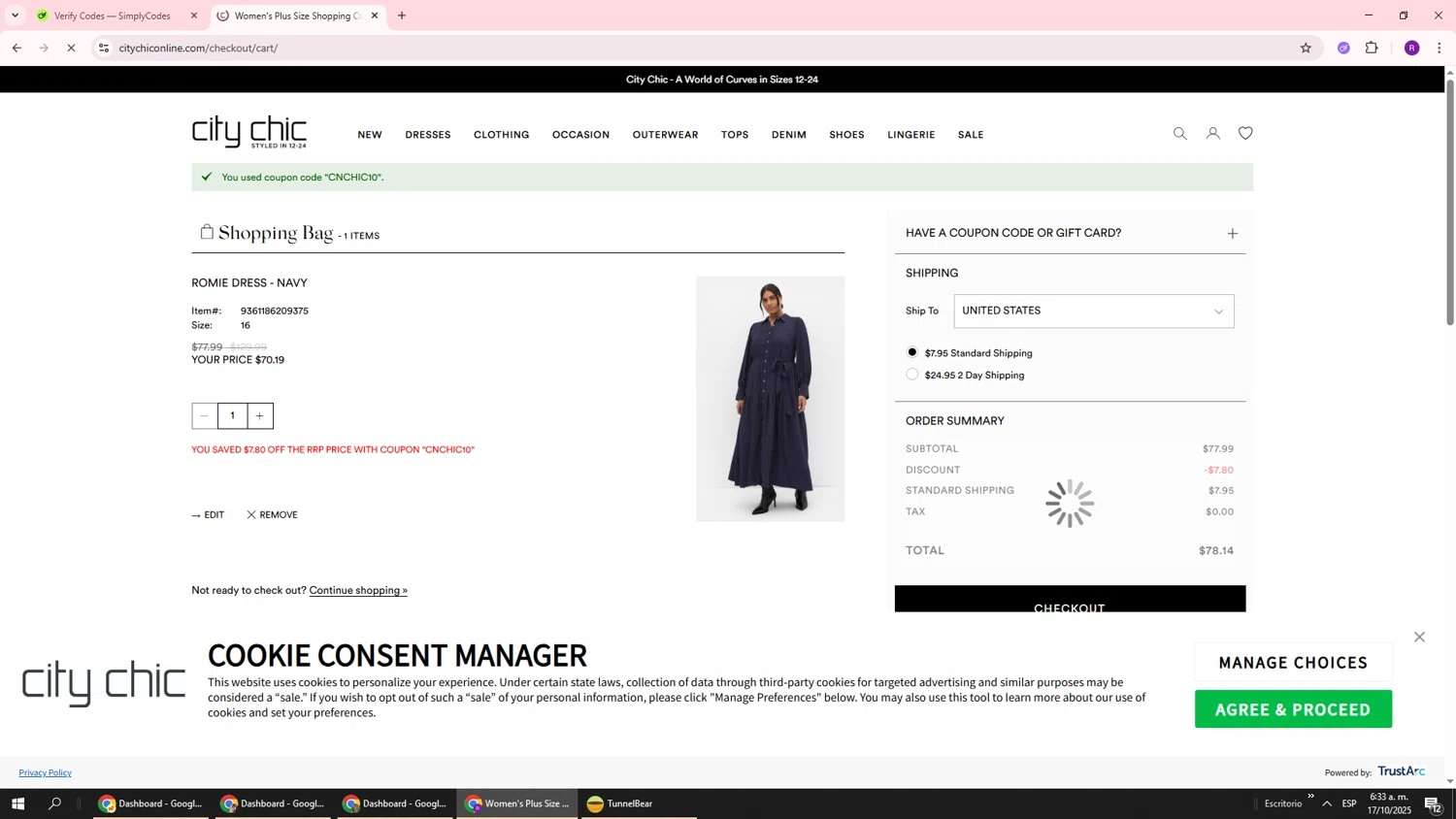Viewport: 1456px width, 819px height.
Task: Open the Privacy Policy link
Action: [46, 773]
